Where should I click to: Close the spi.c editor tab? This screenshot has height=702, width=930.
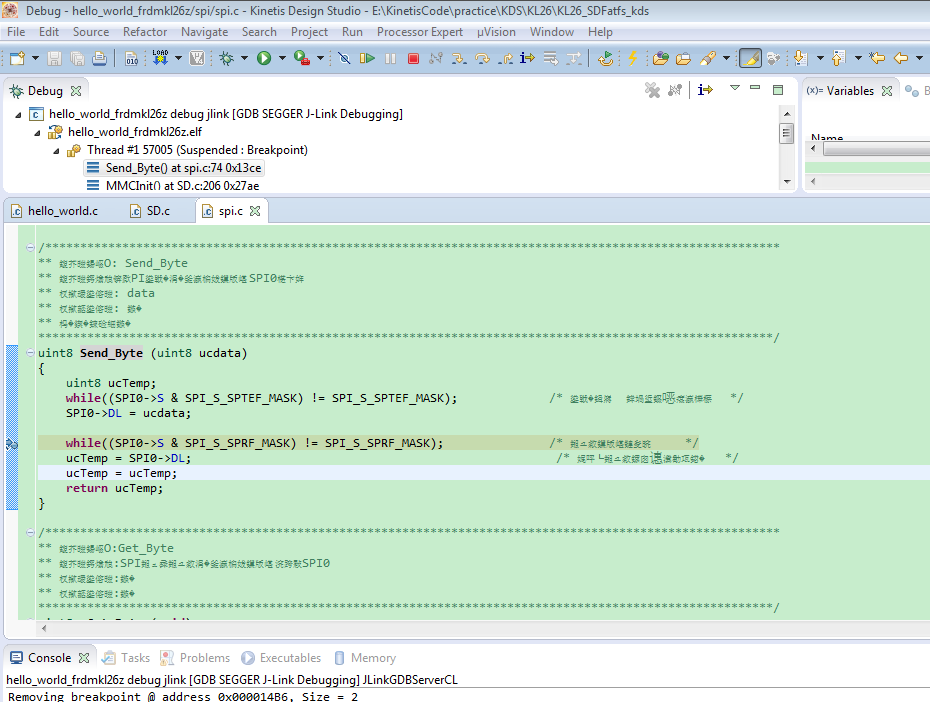[255, 211]
